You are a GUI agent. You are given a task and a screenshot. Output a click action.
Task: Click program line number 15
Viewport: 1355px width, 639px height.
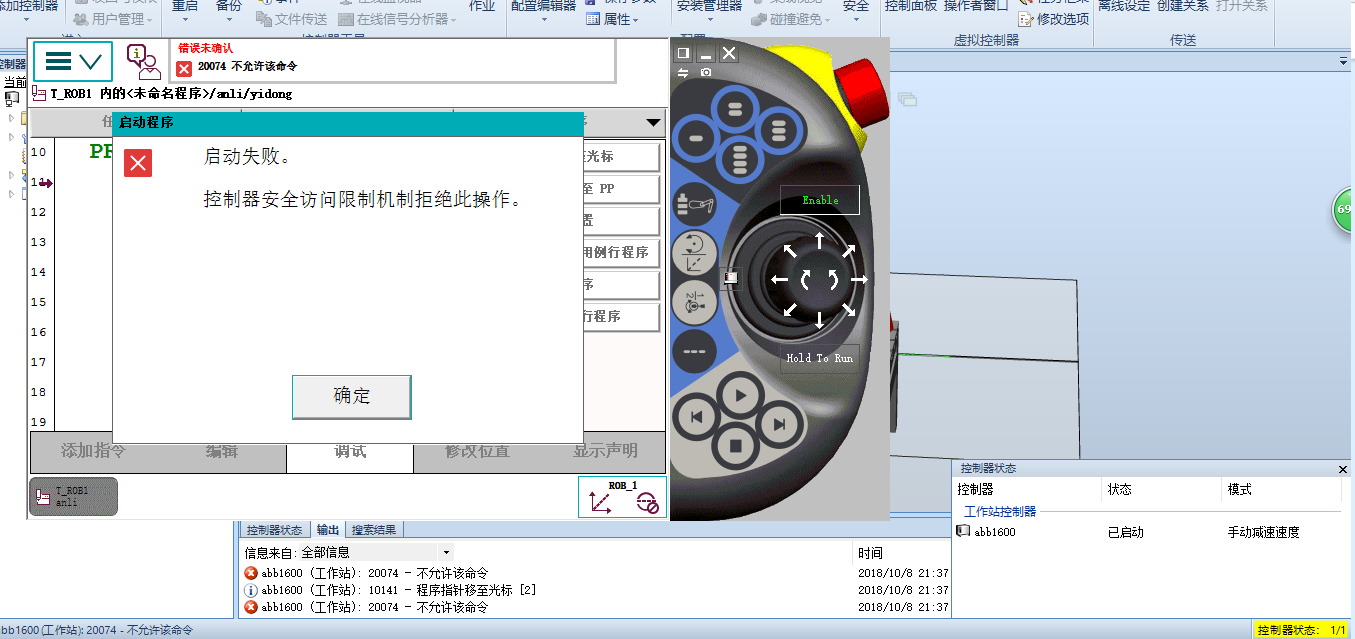pos(38,302)
